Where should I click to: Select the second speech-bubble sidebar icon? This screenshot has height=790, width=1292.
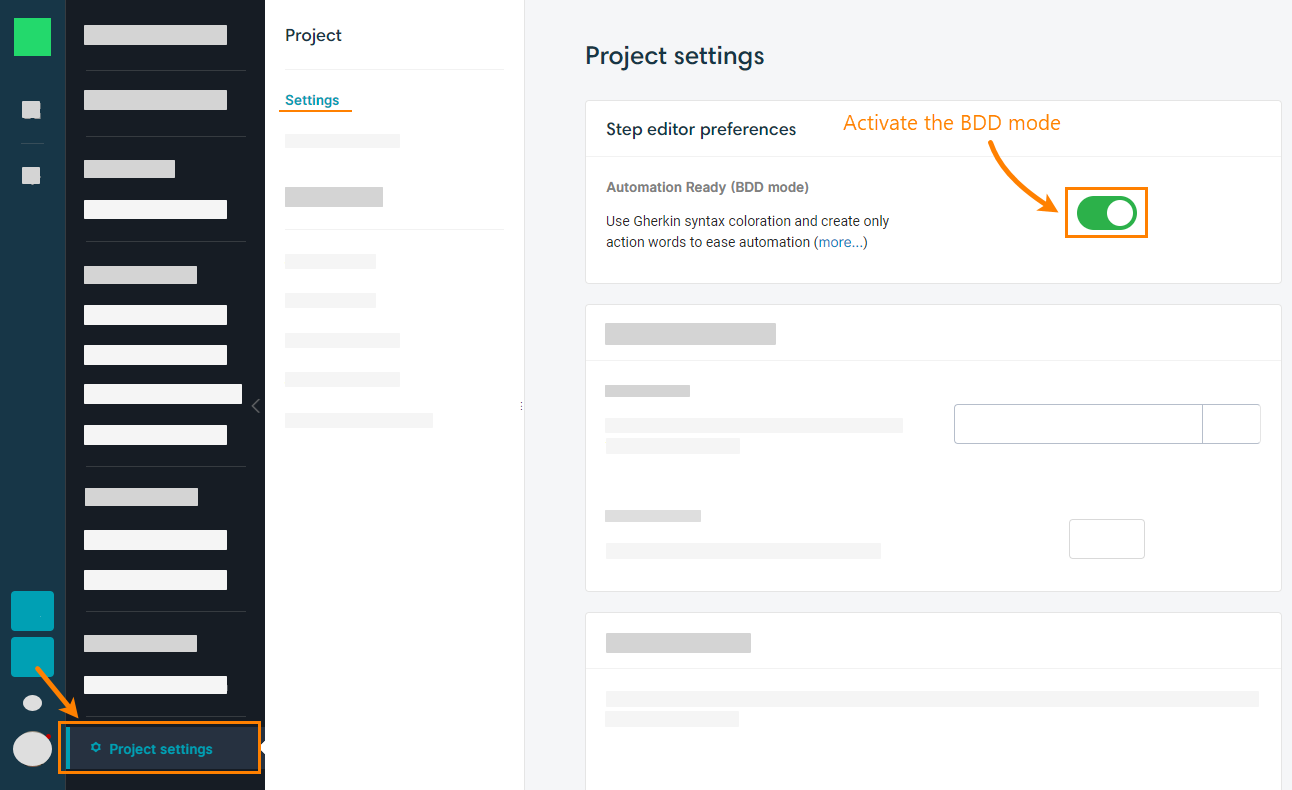pos(31,176)
